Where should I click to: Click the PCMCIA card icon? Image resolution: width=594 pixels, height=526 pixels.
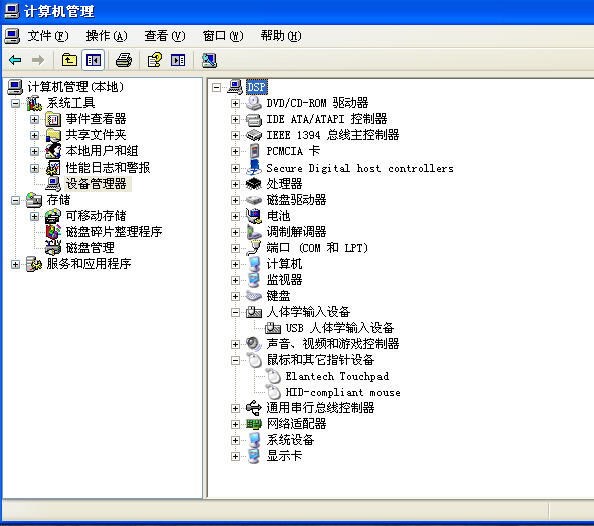pyautogui.click(x=254, y=151)
